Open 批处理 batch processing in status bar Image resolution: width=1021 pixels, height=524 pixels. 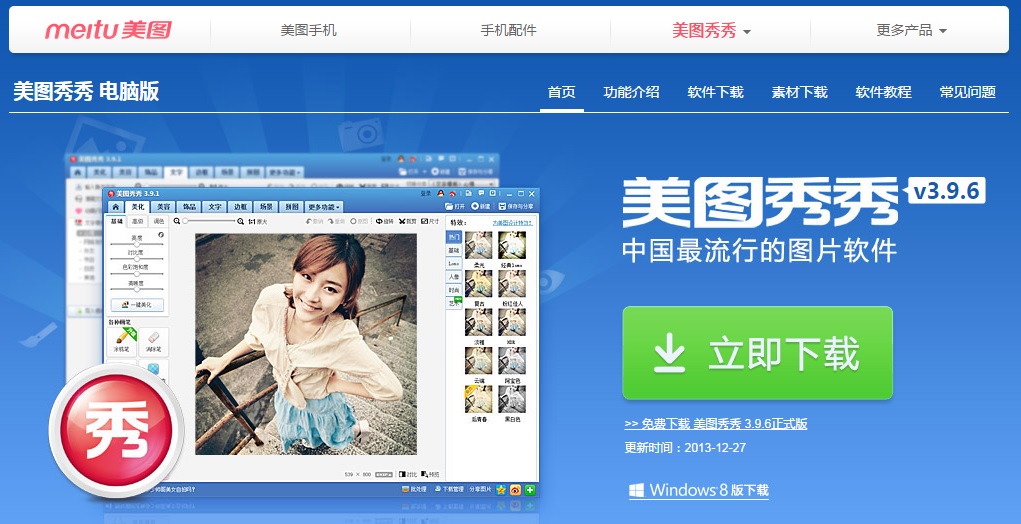pyautogui.click(x=414, y=489)
